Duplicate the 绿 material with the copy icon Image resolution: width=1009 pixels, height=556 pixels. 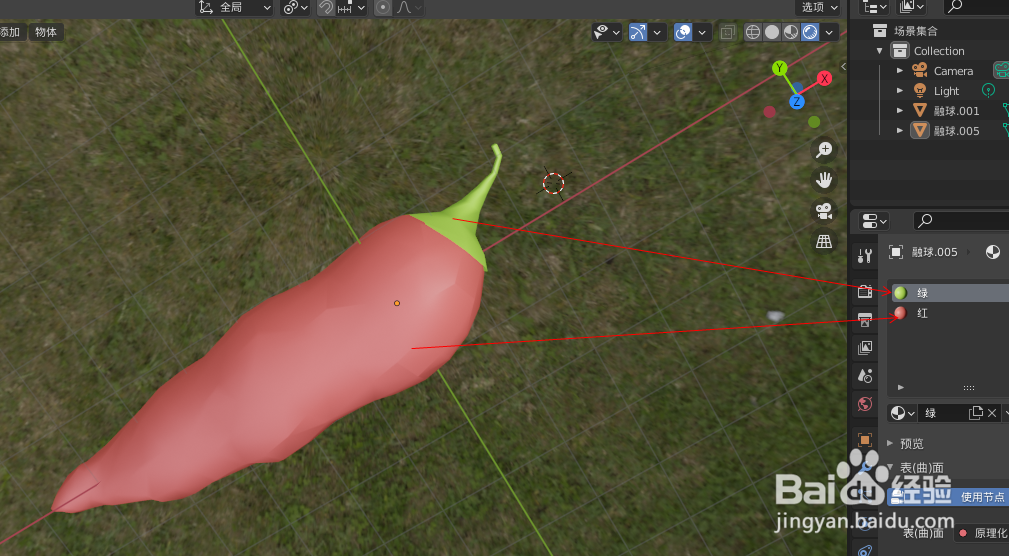[976, 413]
